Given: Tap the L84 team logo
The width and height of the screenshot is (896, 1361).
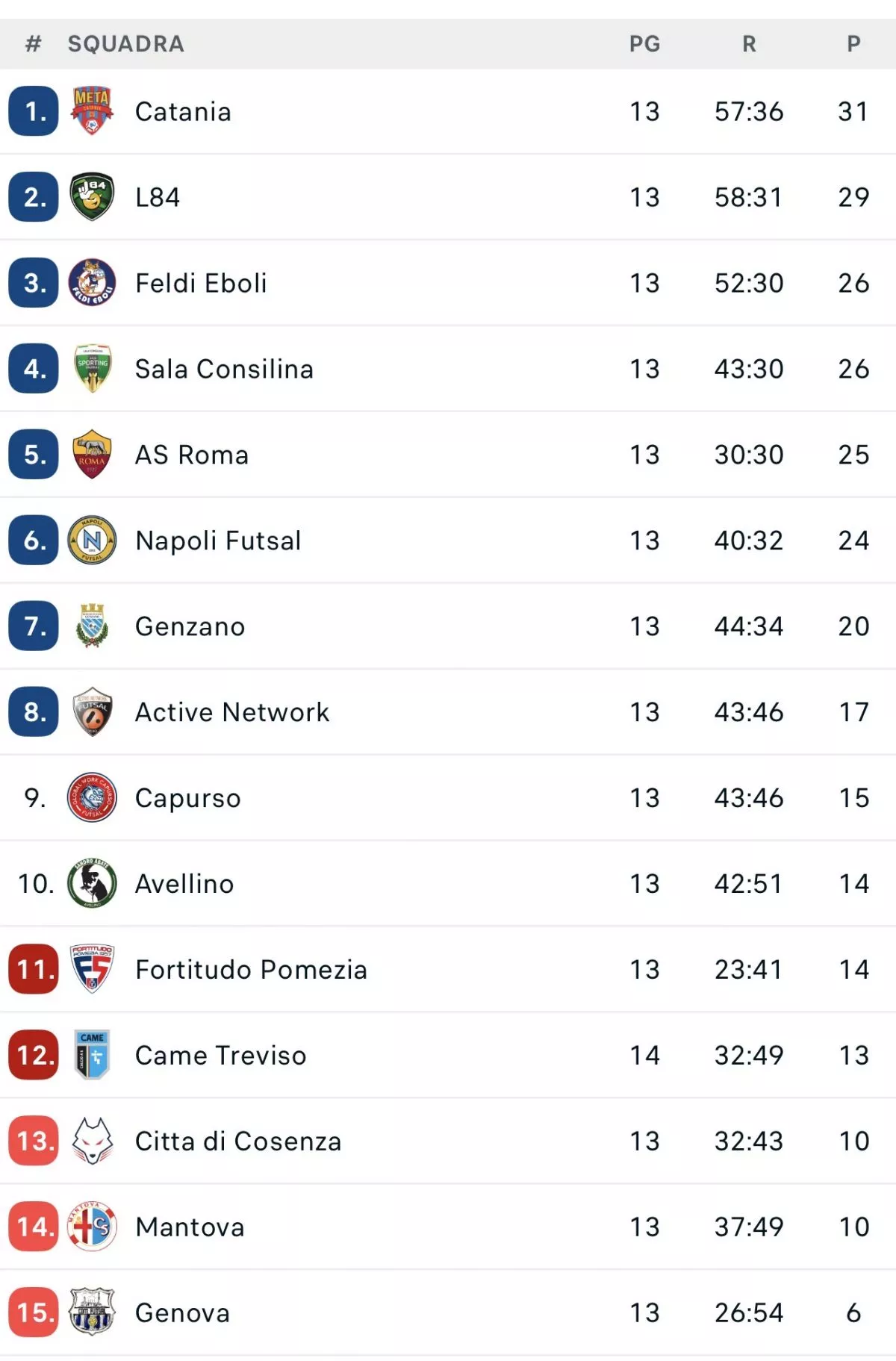Looking at the screenshot, I should point(92,197).
